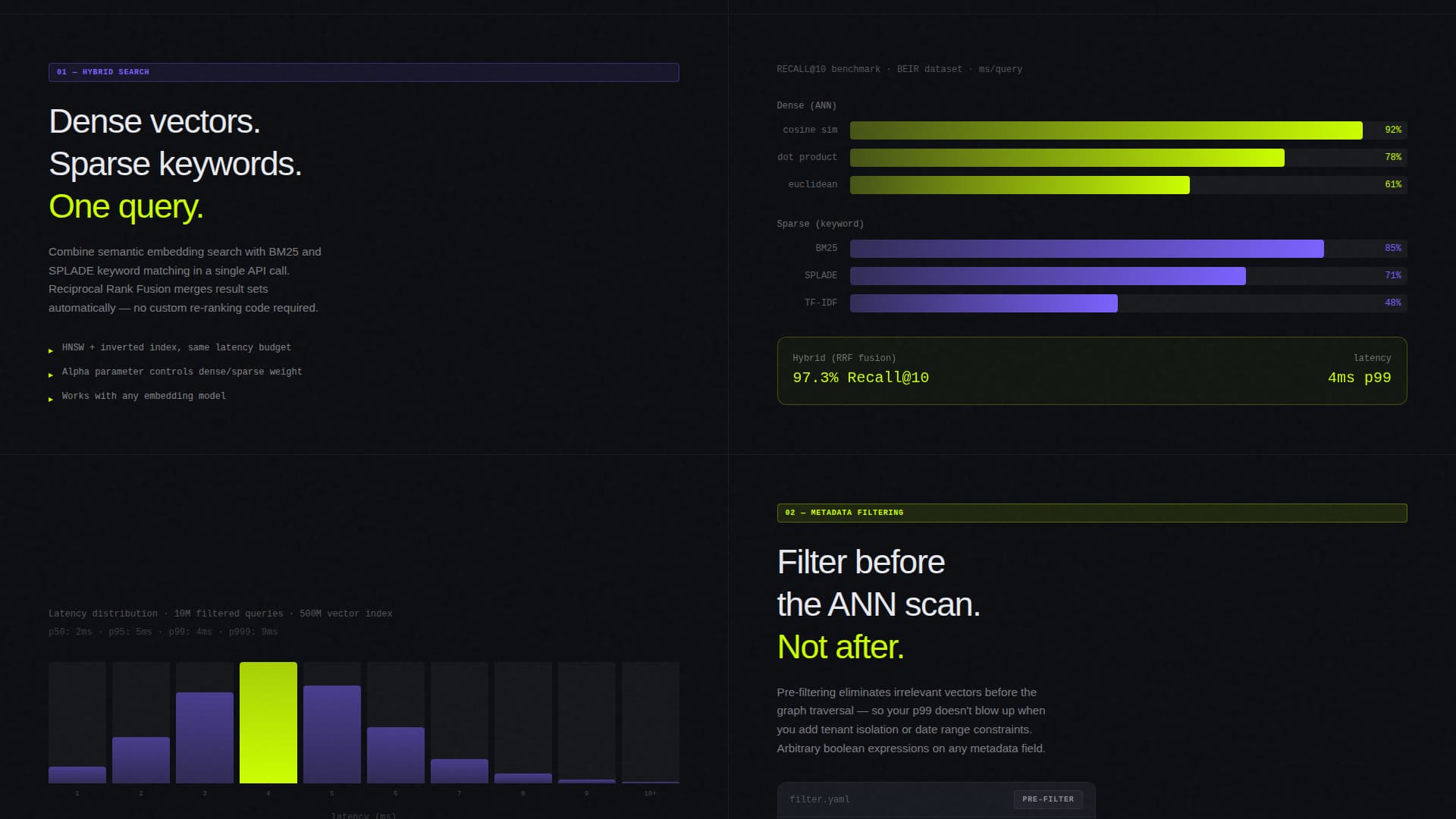Viewport: 1456px width, 819px height.
Task: Click the triangle bullet beside 'HNSW + inverted index'
Action: point(51,351)
